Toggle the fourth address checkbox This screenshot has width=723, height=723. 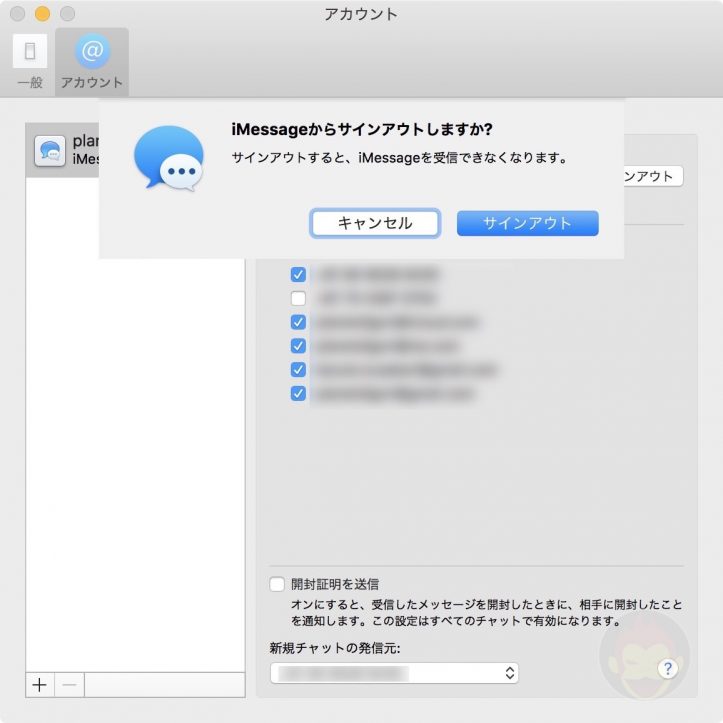click(298, 346)
